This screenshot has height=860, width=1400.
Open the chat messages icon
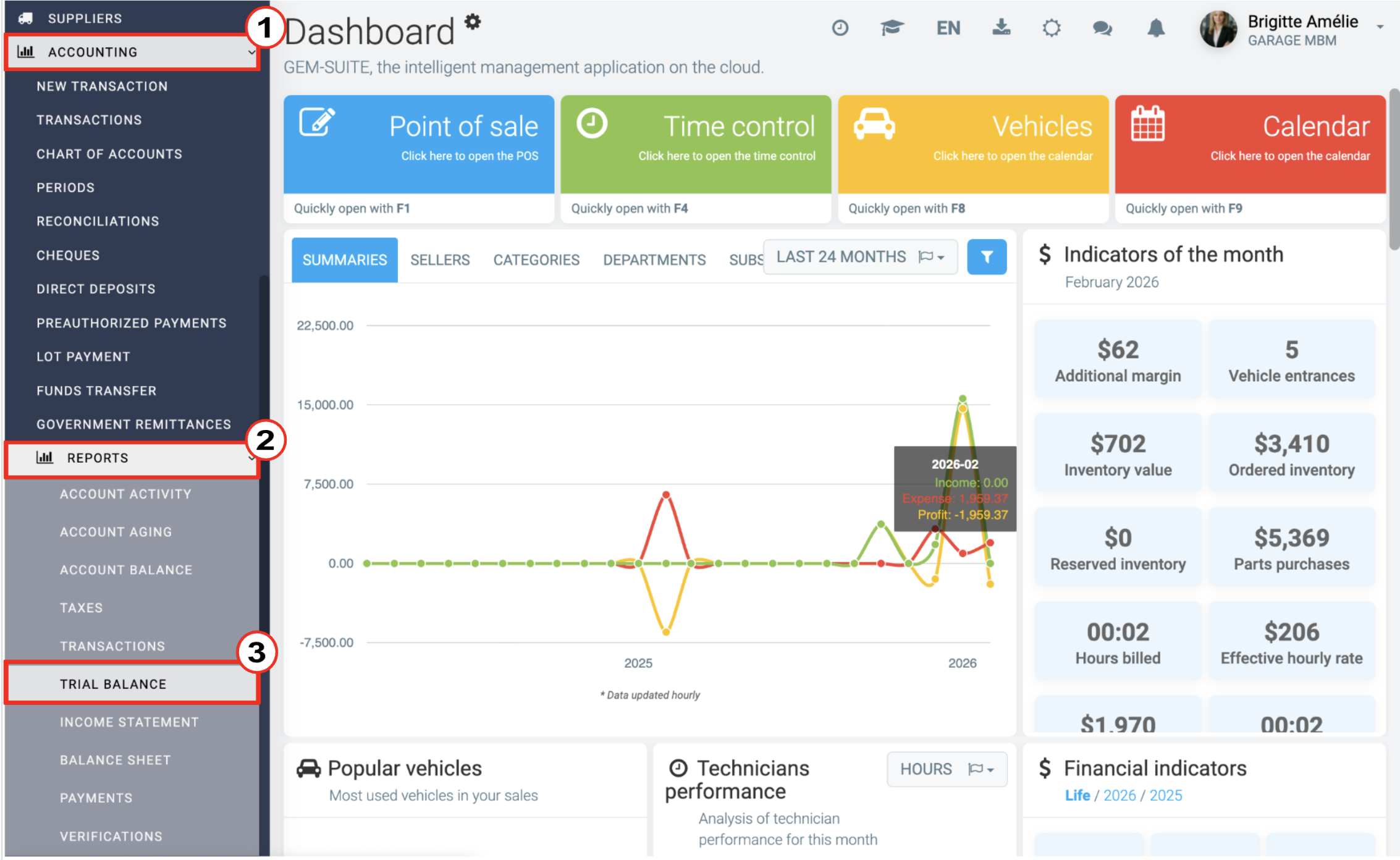coord(1102,28)
